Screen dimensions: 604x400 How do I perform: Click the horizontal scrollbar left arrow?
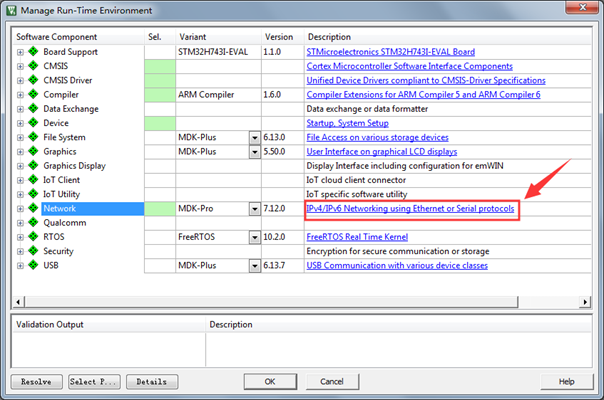(x=18, y=302)
